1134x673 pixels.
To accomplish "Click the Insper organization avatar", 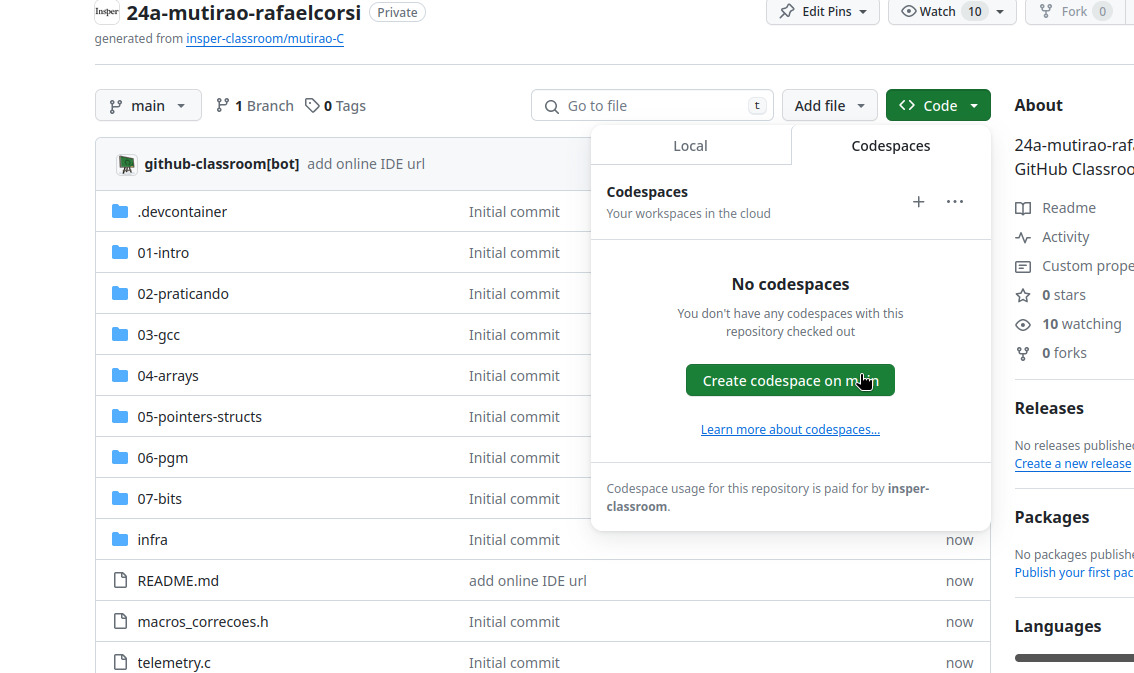I will (107, 12).
